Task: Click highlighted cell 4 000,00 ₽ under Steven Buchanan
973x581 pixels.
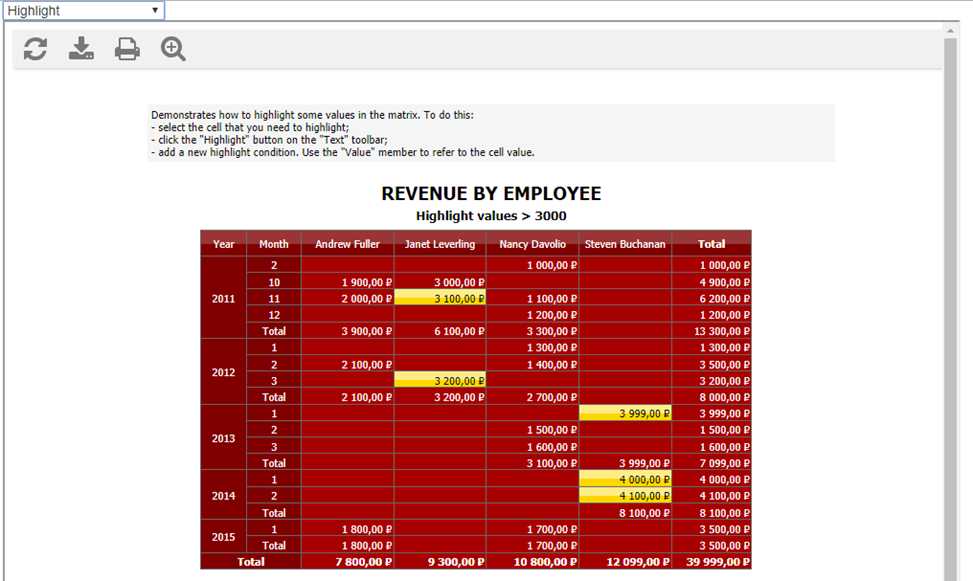Action: click(x=625, y=479)
